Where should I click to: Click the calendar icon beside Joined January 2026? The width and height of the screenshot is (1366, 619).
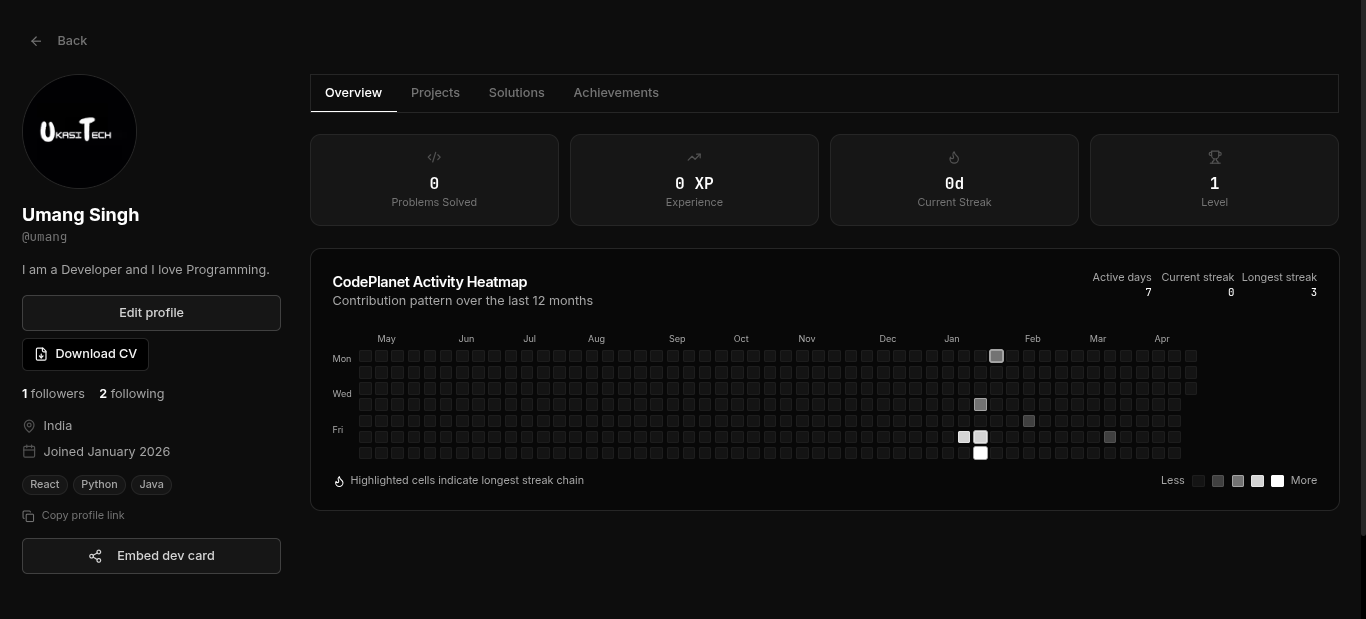29,452
